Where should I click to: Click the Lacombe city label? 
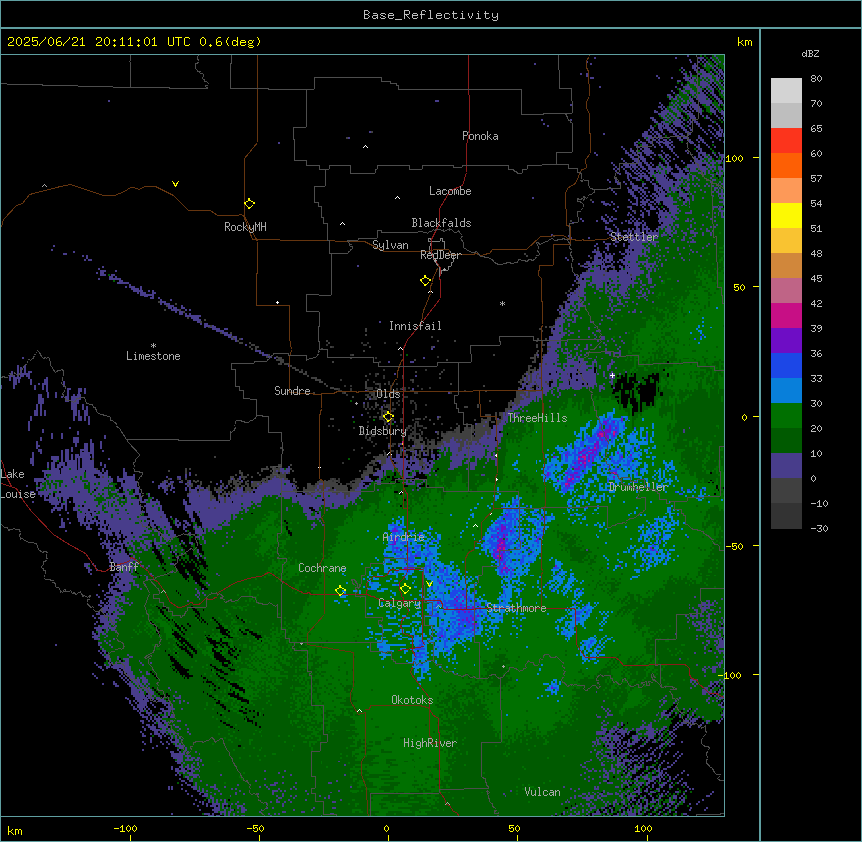coord(450,191)
